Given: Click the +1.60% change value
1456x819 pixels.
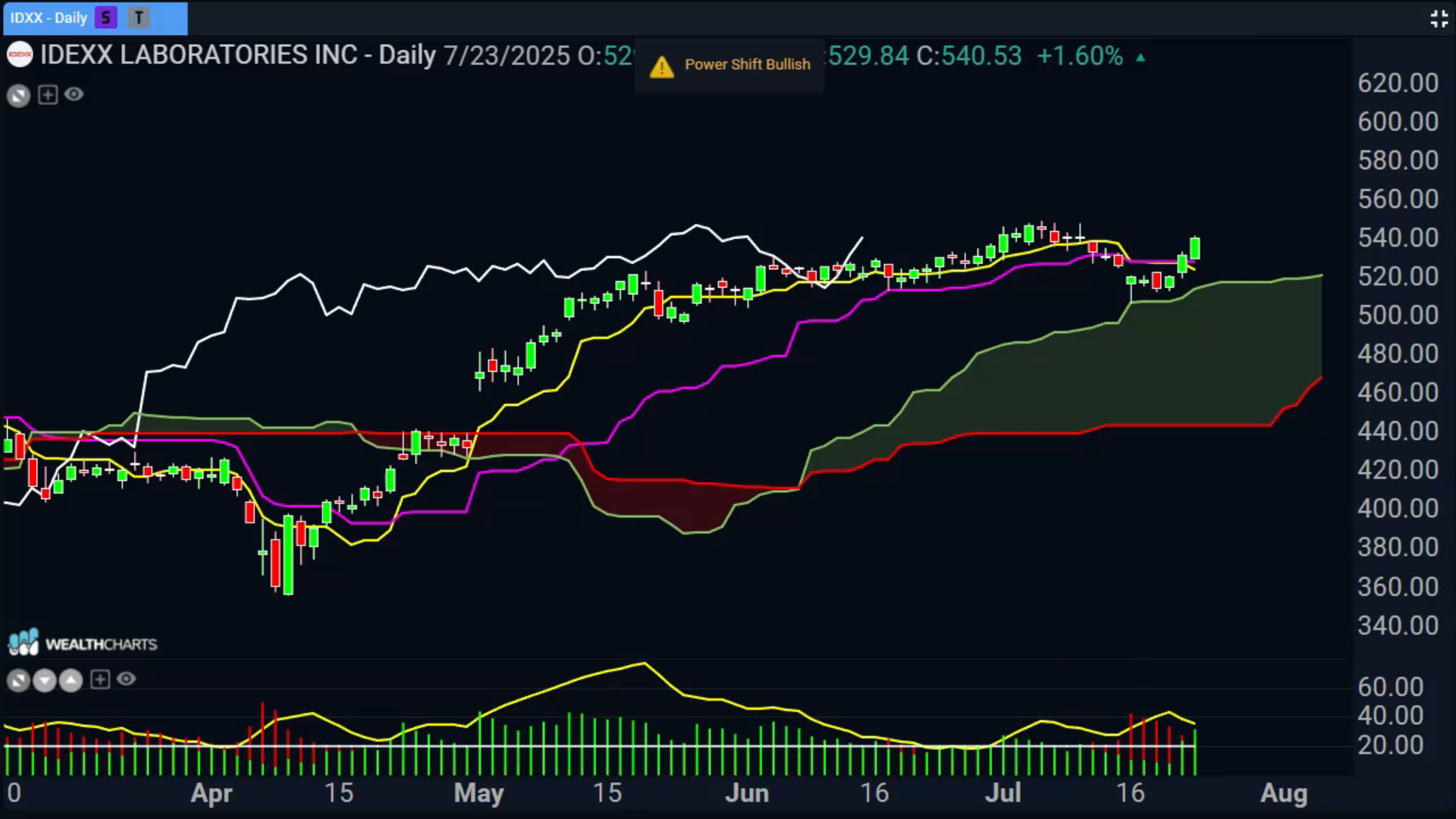Looking at the screenshot, I should [1080, 55].
